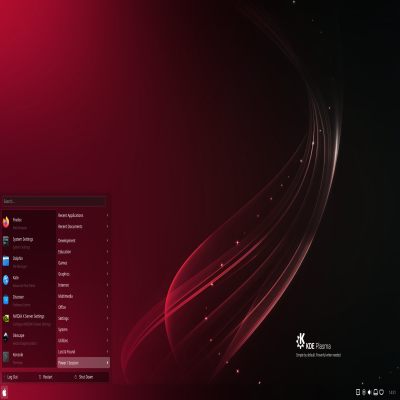Click the application launcher panel icon

pyautogui.click(x=5, y=392)
